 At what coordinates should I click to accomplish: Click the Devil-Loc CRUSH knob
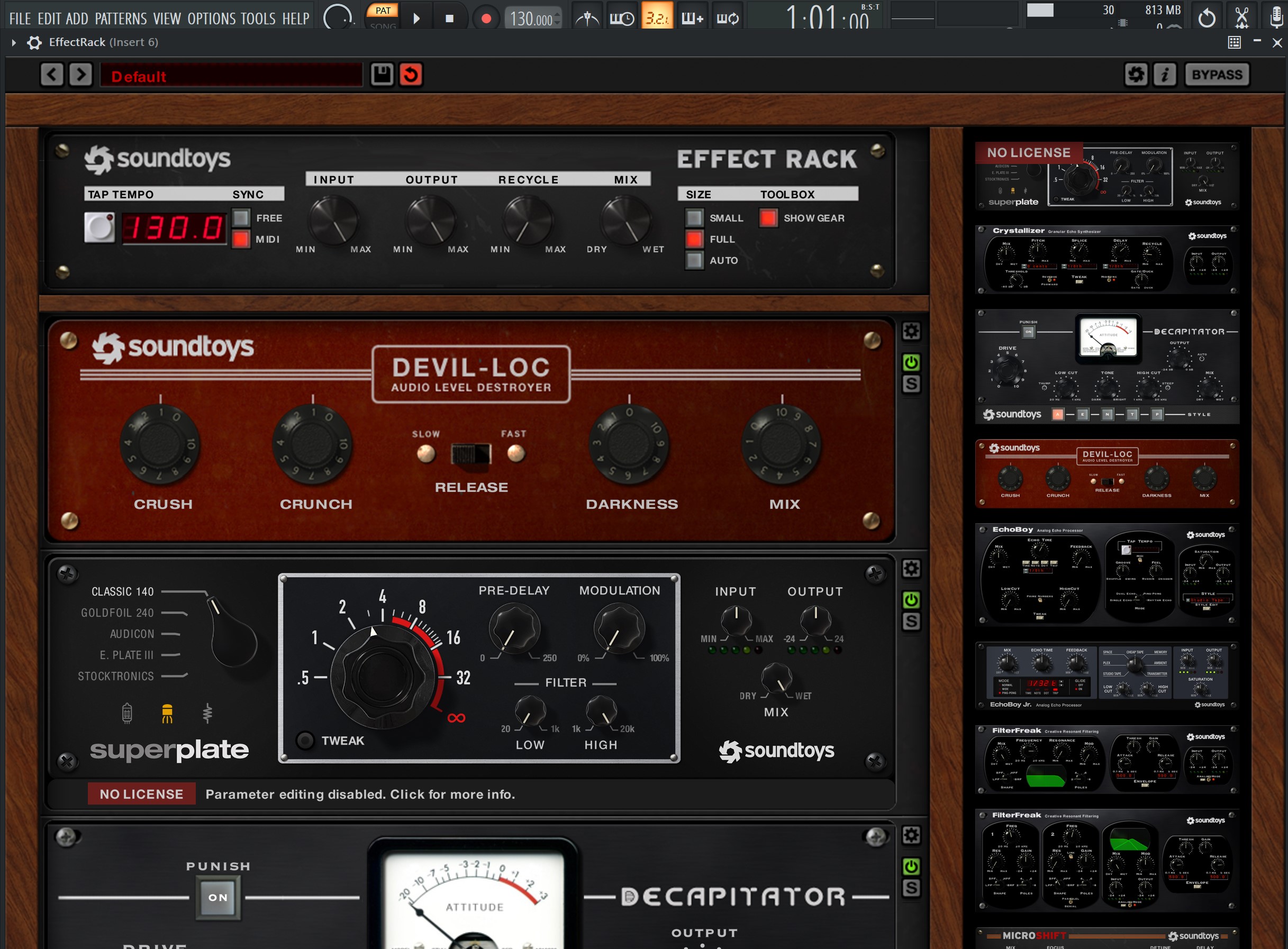160,444
